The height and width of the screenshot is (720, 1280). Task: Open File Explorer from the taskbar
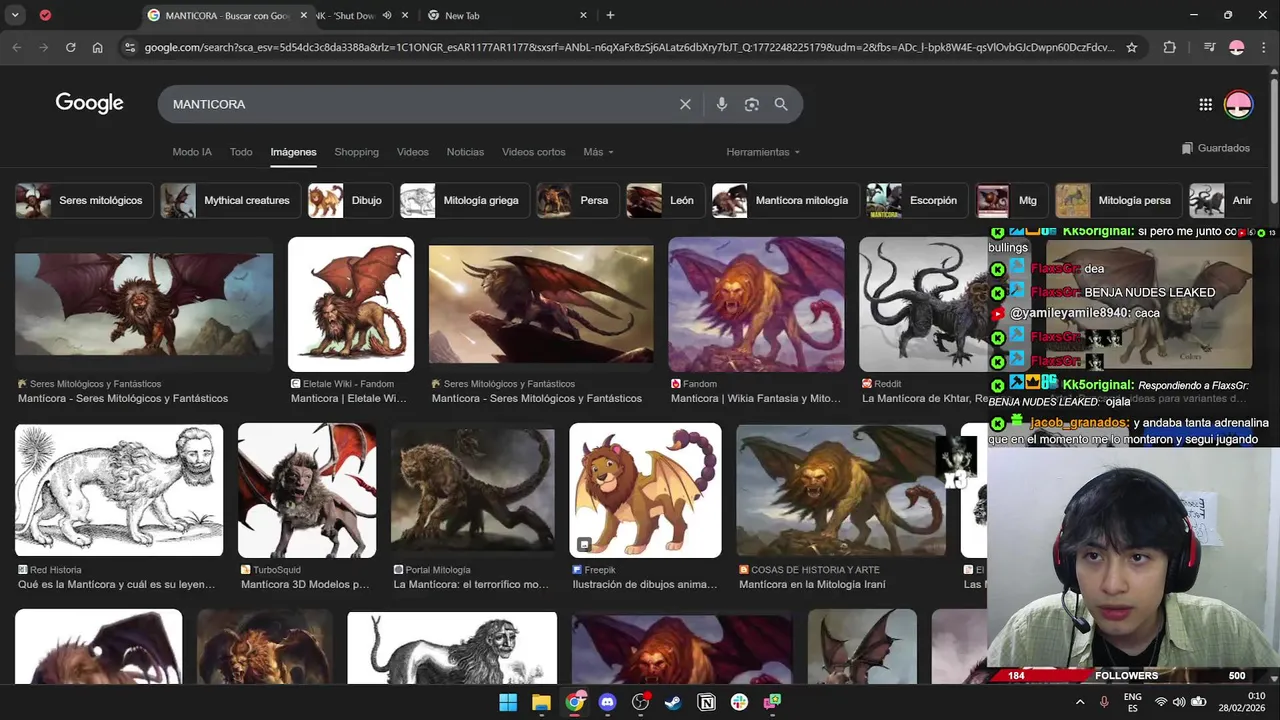pyautogui.click(x=541, y=702)
